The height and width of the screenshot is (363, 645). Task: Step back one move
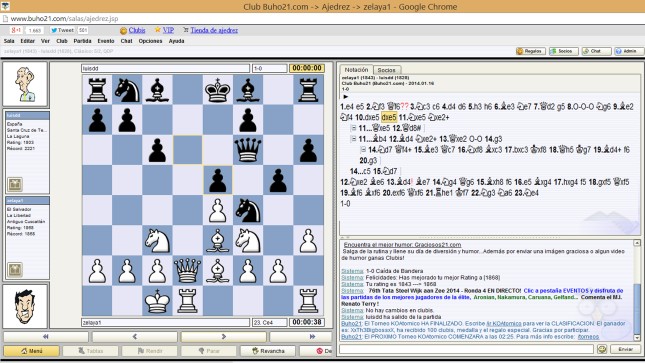(x=135, y=337)
